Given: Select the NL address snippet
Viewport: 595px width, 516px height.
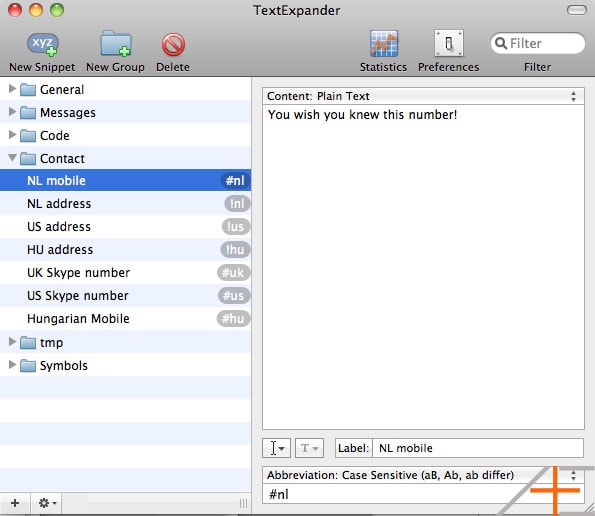Looking at the screenshot, I should point(125,203).
